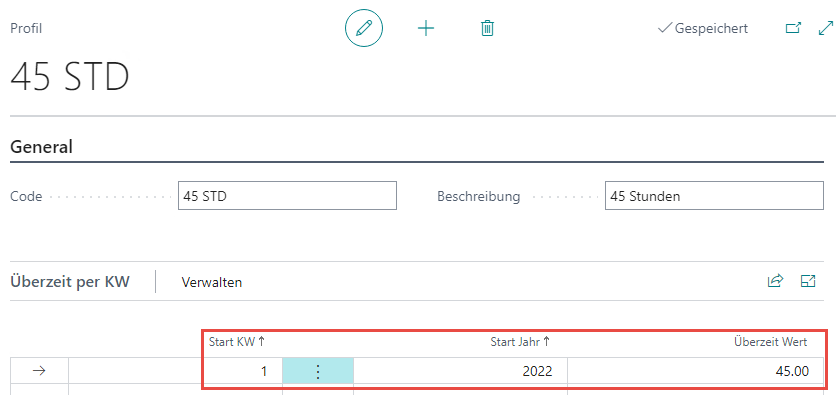Delete profile using trash icon
The width and height of the screenshot is (836, 395).
(x=487, y=28)
